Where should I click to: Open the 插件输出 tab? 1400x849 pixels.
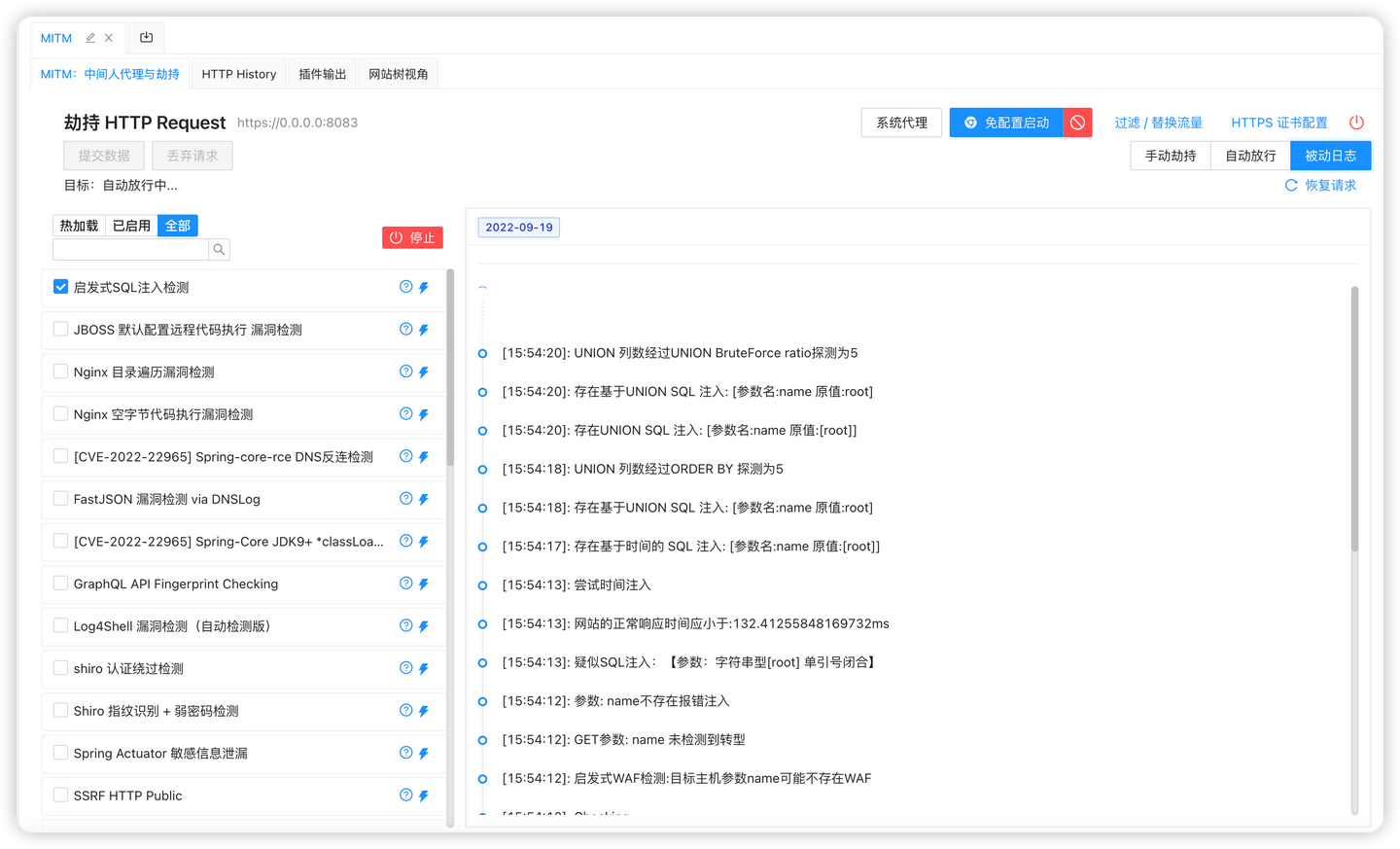pos(322,74)
